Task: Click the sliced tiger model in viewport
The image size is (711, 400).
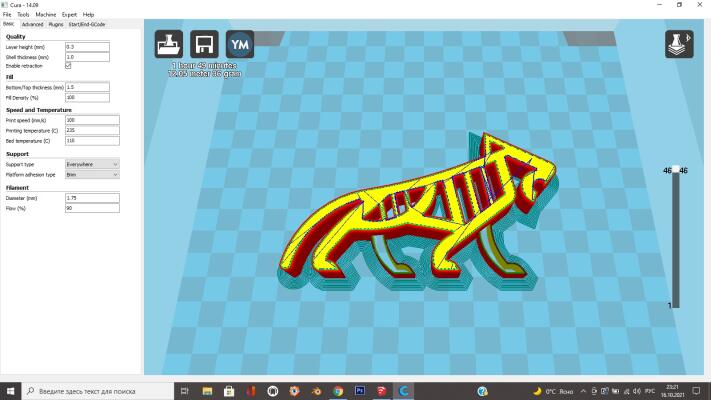Action: [417, 213]
